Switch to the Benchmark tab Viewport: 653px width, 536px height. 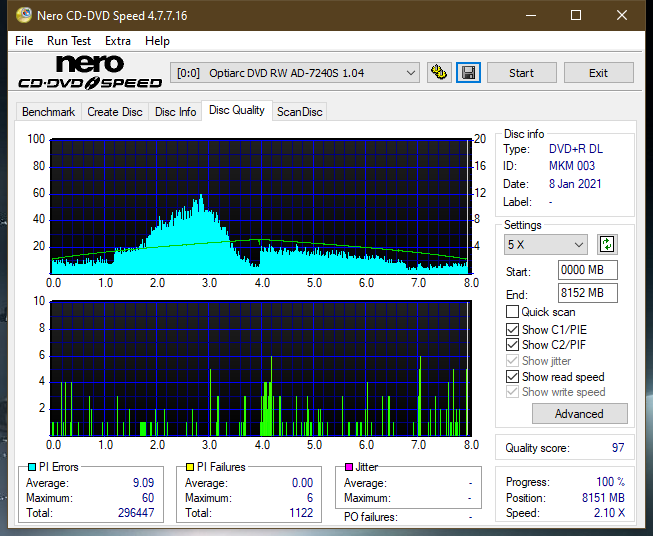(x=49, y=112)
